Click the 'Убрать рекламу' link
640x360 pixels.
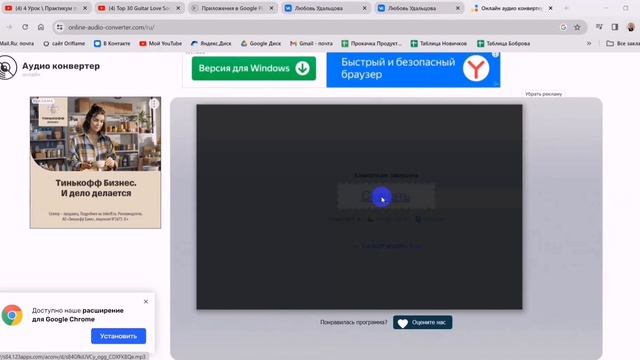pyautogui.click(x=543, y=94)
